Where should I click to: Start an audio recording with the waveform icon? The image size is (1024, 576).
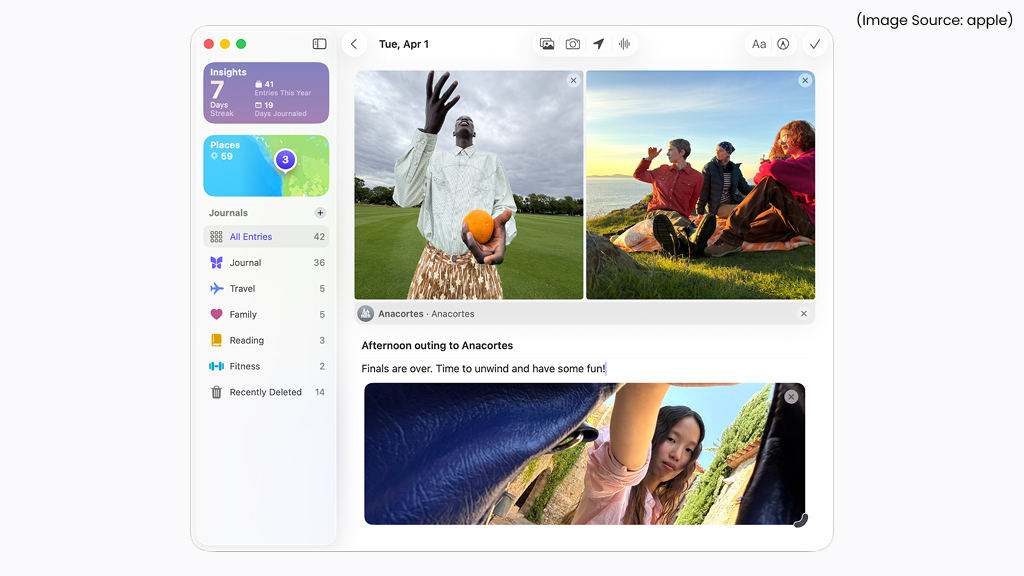click(x=624, y=44)
